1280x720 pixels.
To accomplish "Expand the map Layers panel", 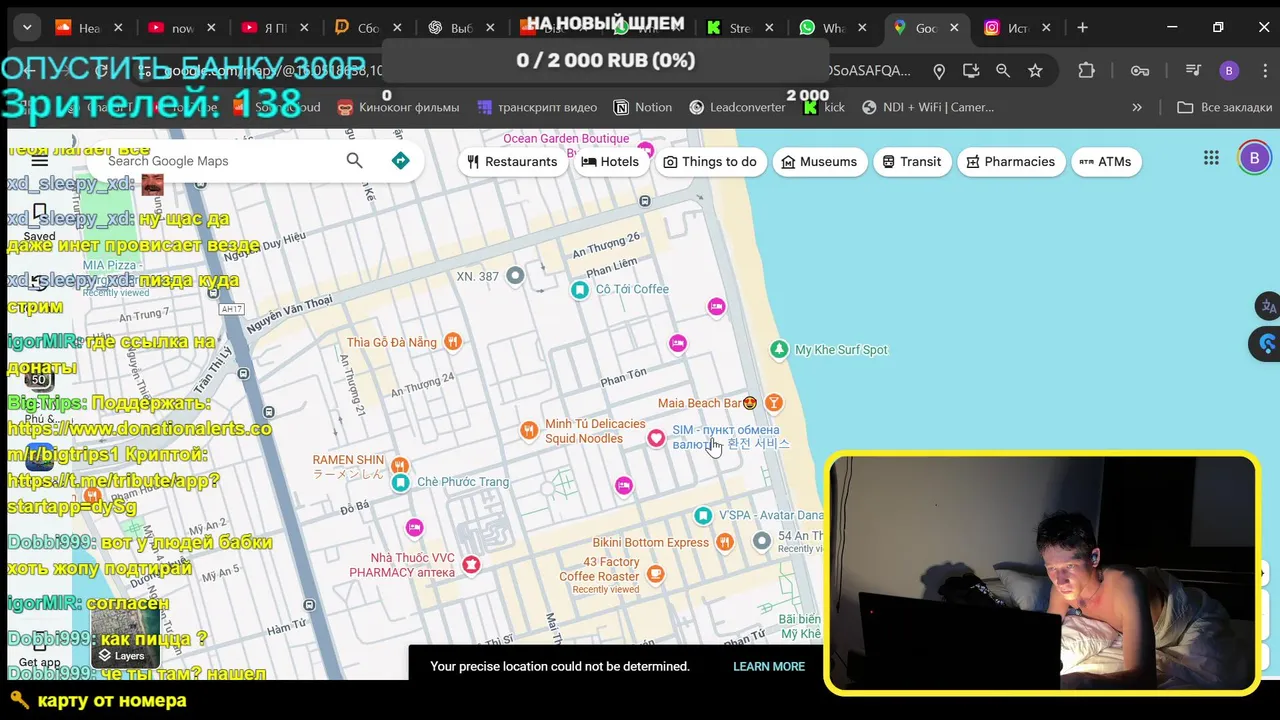I will tap(125, 640).
